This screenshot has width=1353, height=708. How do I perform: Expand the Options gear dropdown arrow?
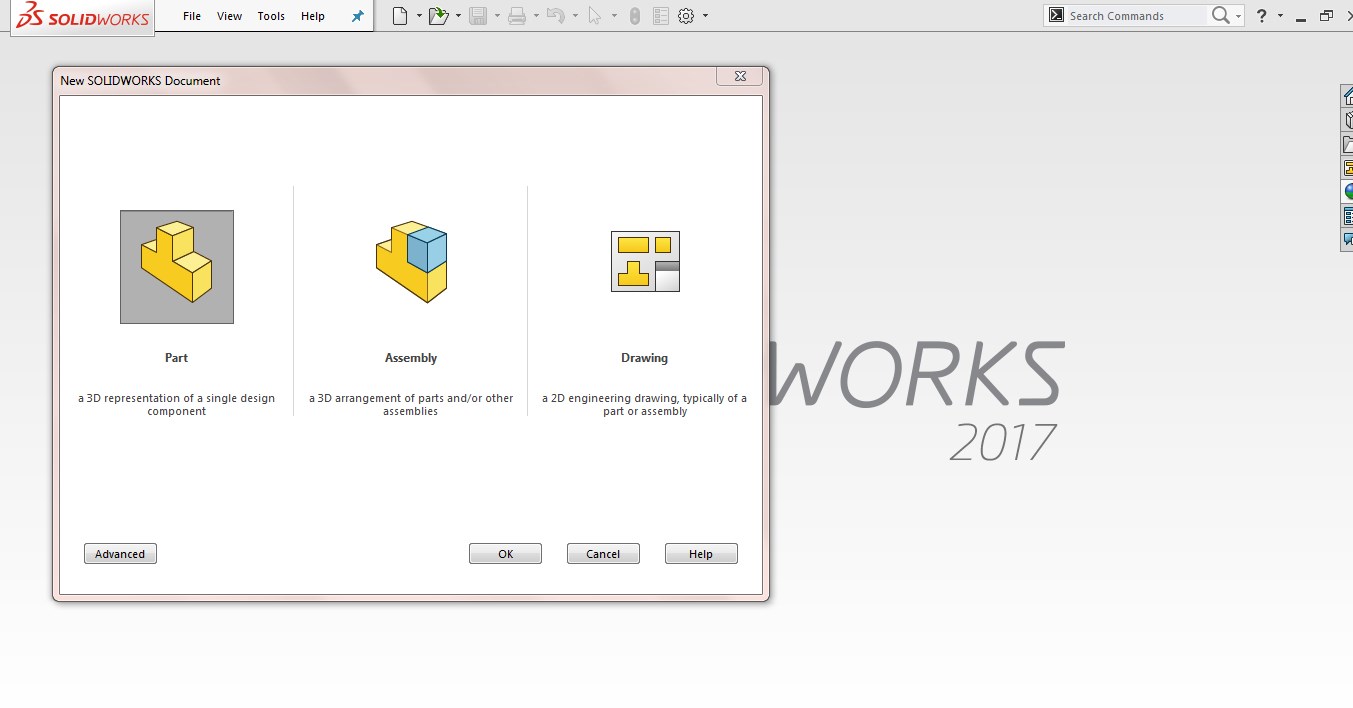(x=705, y=16)
